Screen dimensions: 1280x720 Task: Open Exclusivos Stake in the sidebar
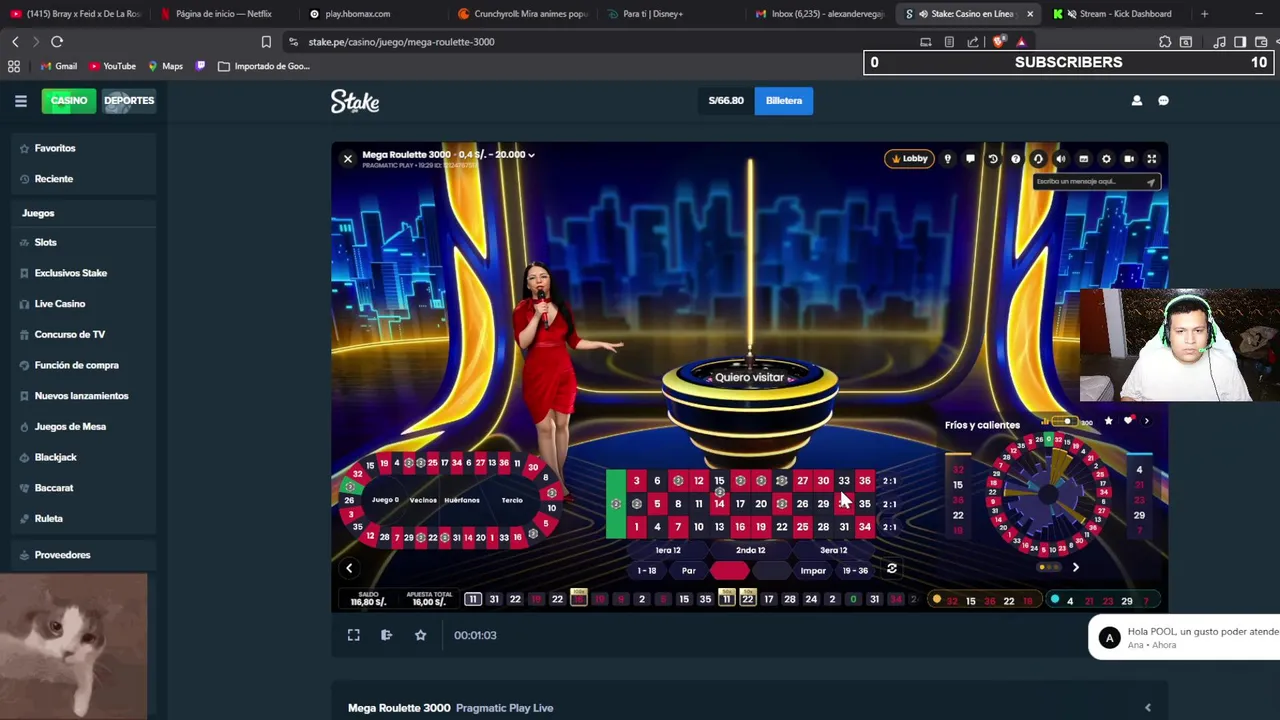click(x=82, y=273)
